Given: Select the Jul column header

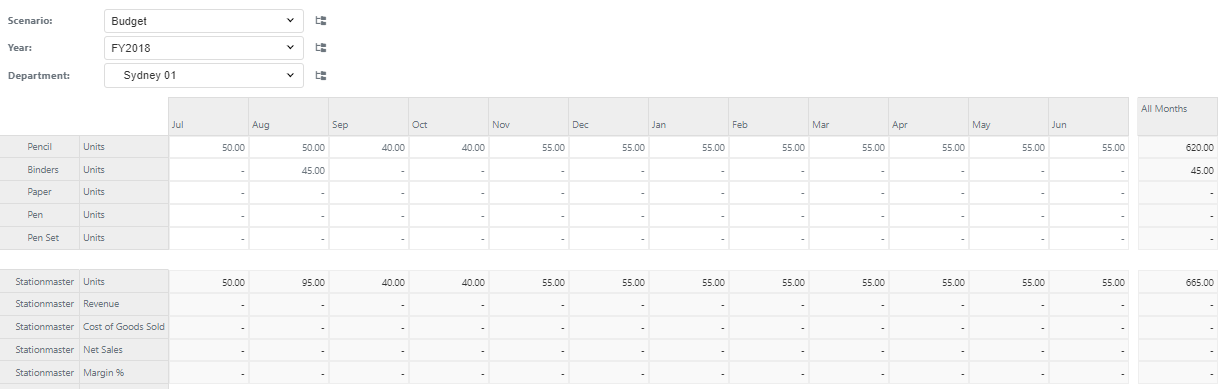Looking at the screenshot, I should point(209,116).
